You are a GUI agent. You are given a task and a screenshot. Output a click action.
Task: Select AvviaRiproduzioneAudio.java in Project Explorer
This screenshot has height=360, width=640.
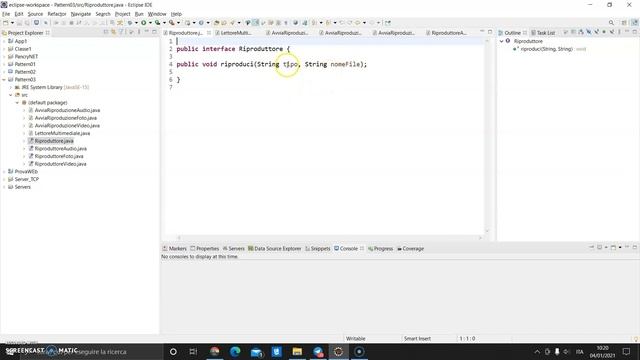tap(67, 110)
